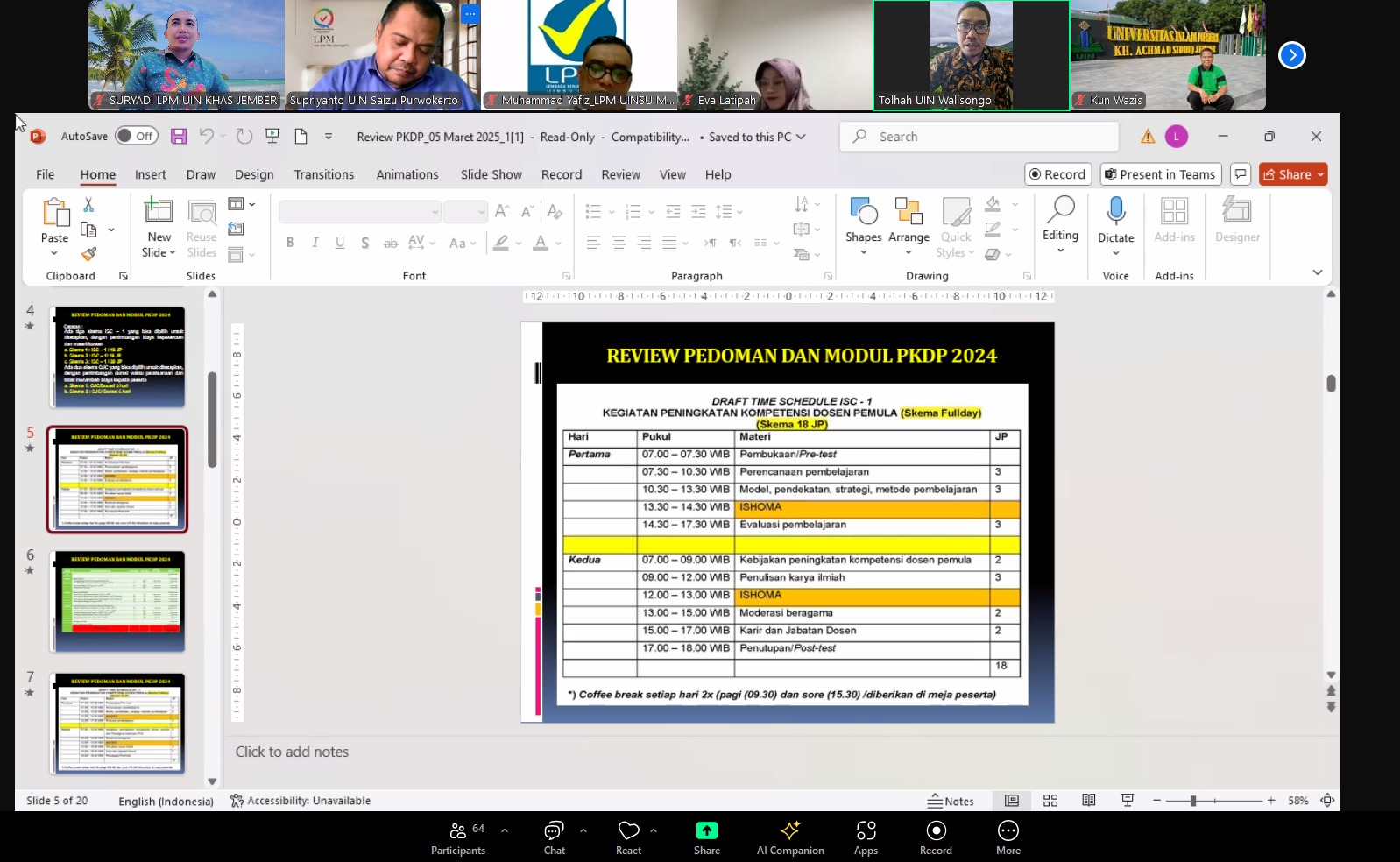The width and height of the screenshot is (1400, 862).
Task: Click the Dictate microphone icon
Action: click(x=1115, y=211)
